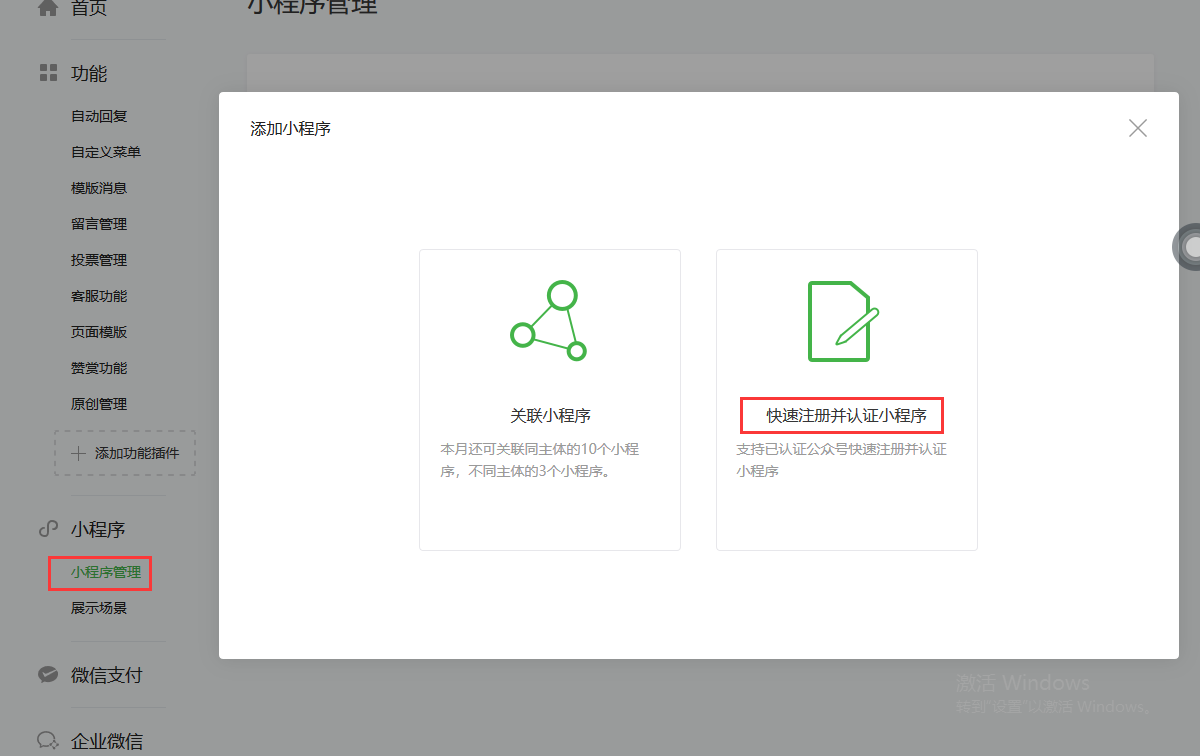Choose 快速注册并认证小程序 option title
The image size is (1200, 756).
coord(846,415)
